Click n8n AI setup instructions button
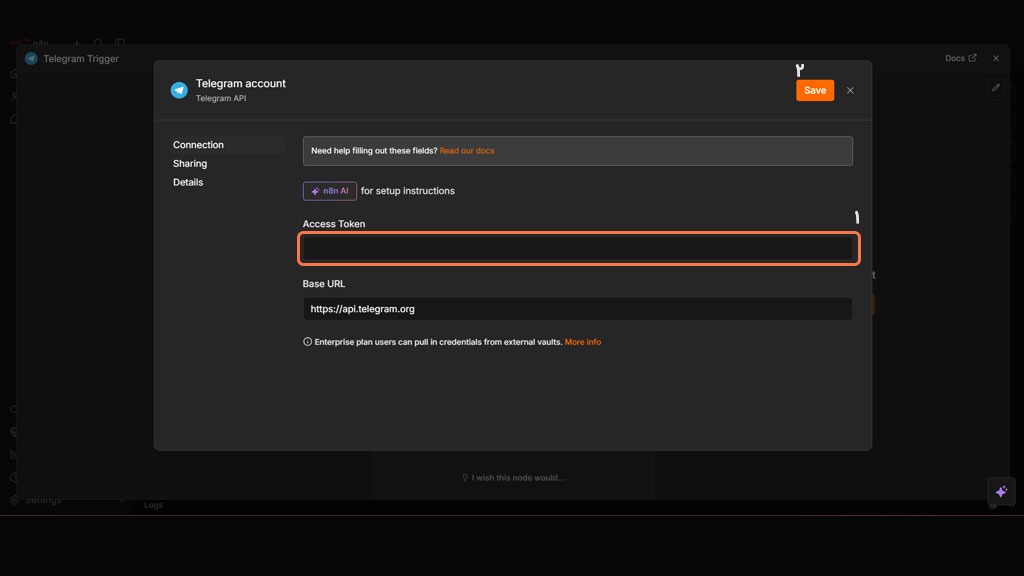1024x576 pixels. (330, 191)
